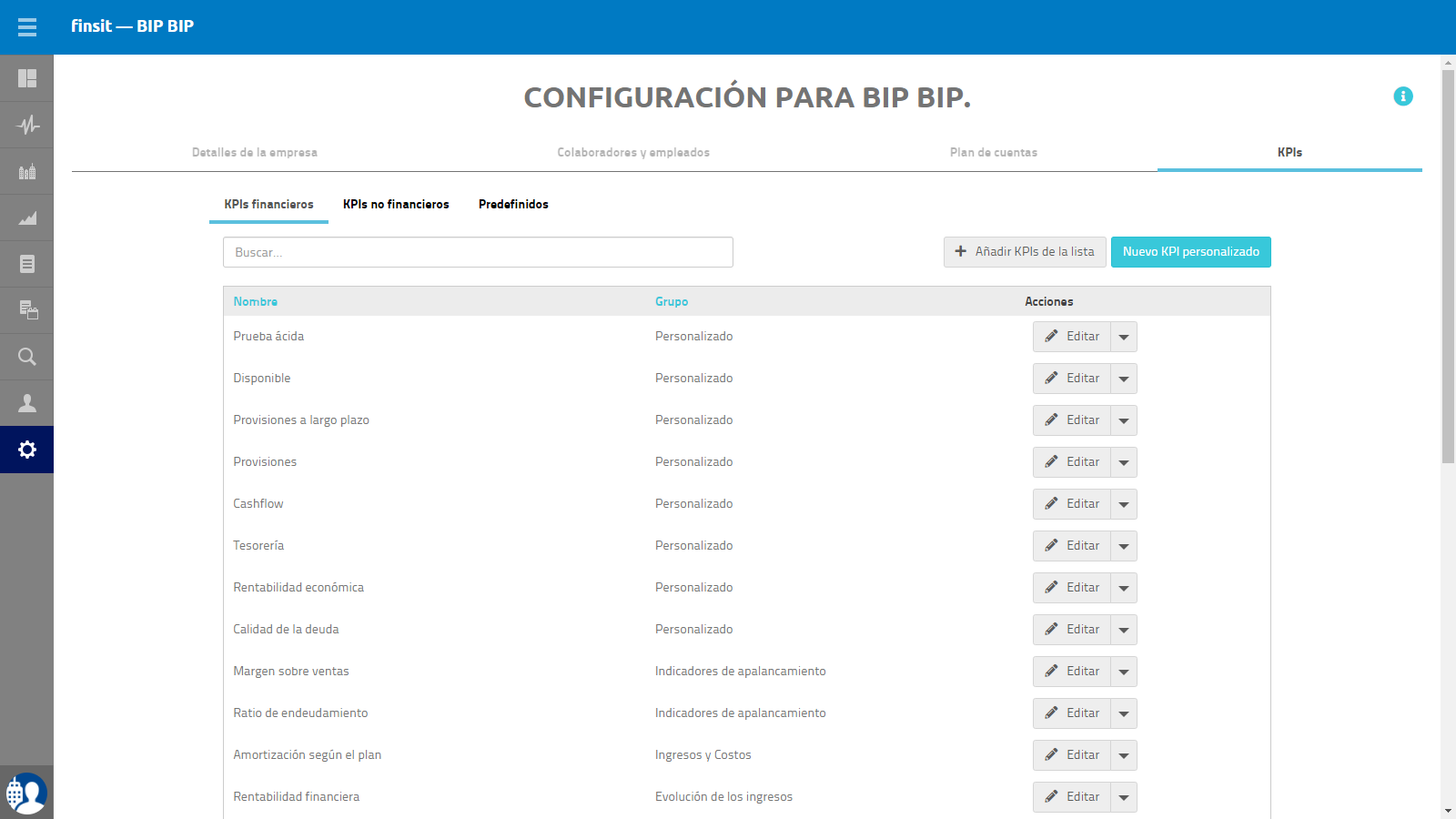This screenshot has width=1456, height=819.
Task: Open the hamburger menu
Action: [x=27, y=27]
